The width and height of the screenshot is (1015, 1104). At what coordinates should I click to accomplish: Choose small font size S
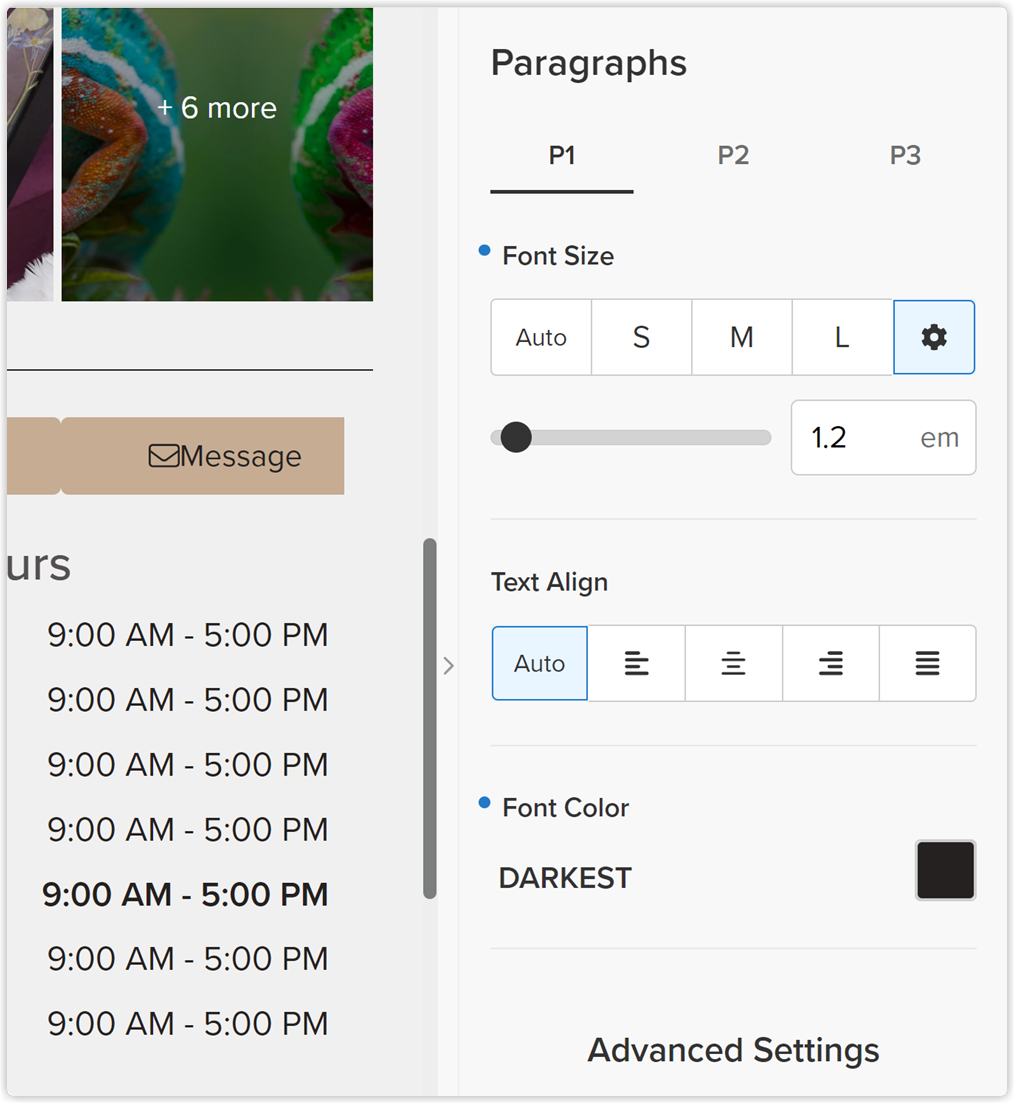click(x=641, y=337)
